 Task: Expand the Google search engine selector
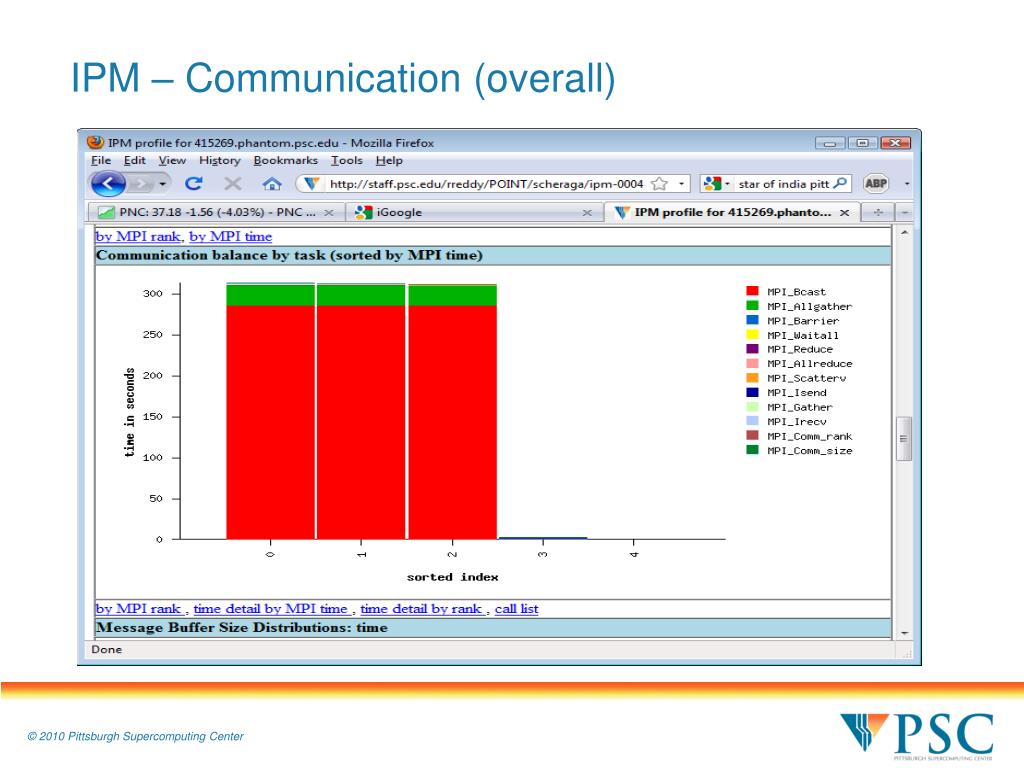pos(716,184)
